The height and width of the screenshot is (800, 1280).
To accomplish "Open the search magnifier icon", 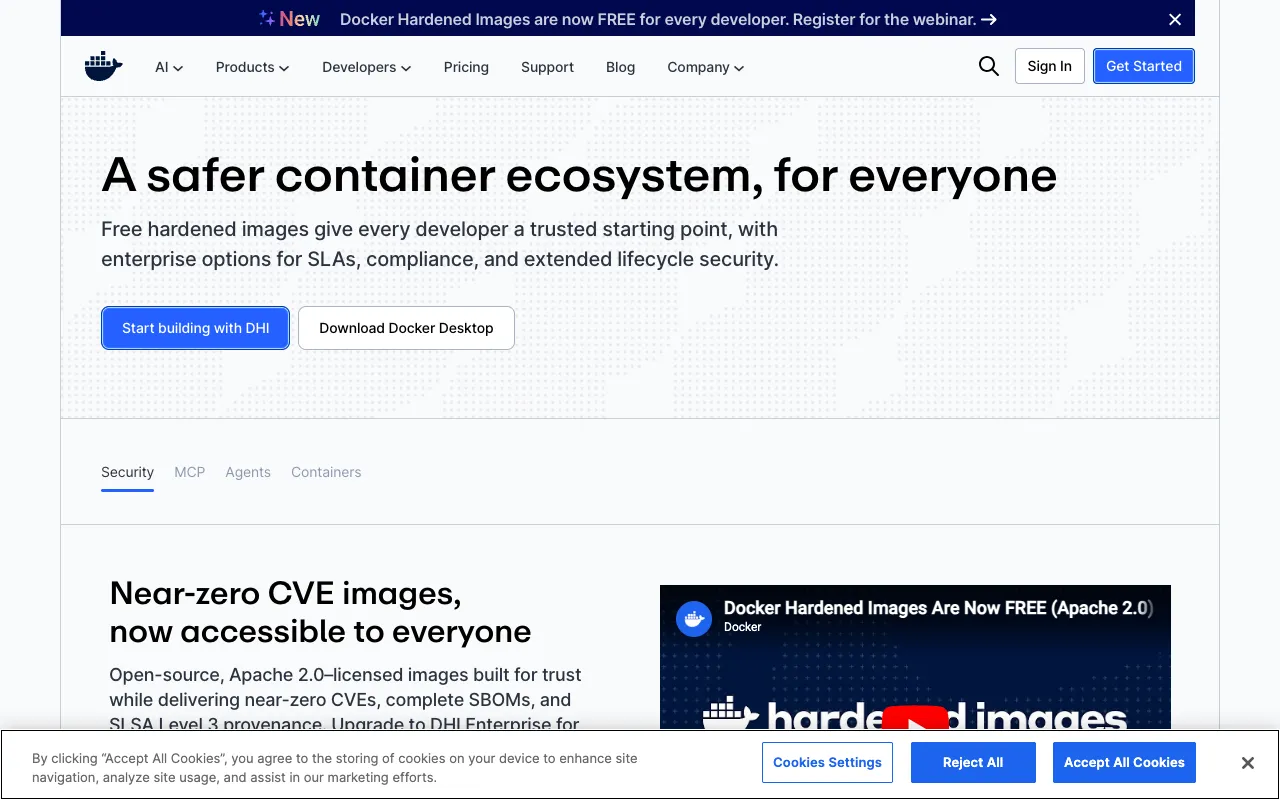I will (988, 66).
